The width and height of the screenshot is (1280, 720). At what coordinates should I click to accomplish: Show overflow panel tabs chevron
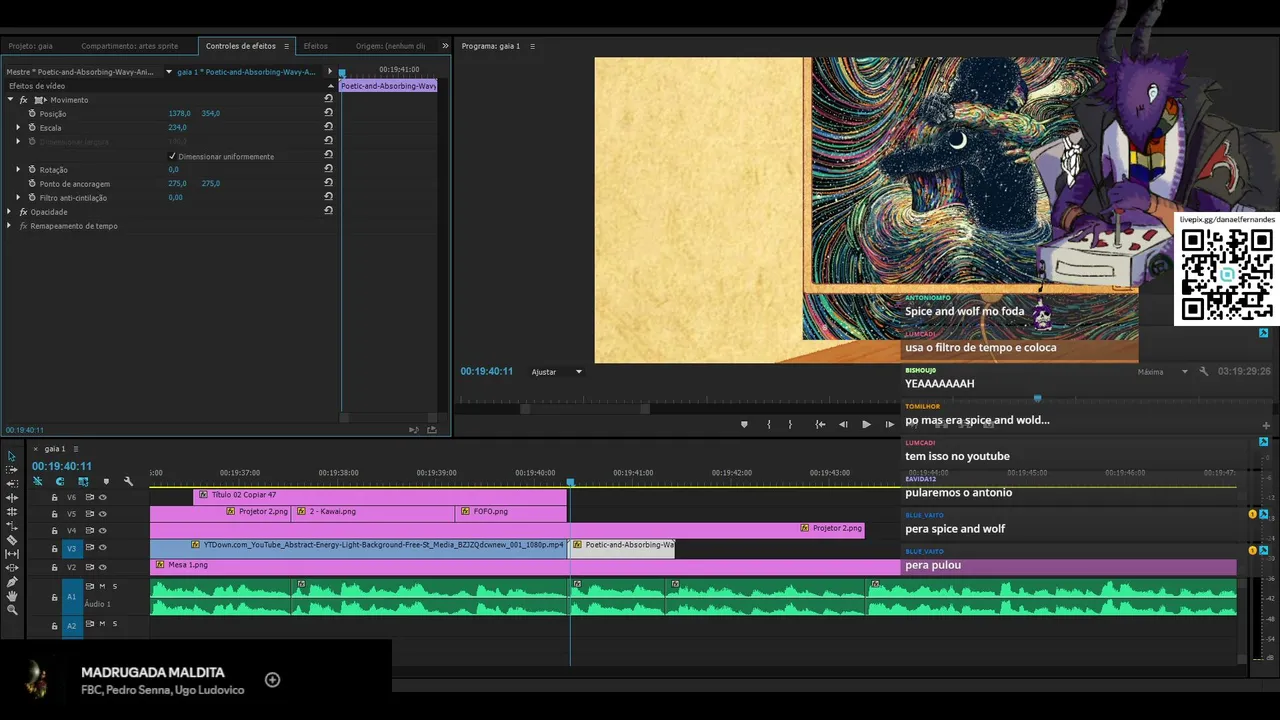[x=445, y=46]
